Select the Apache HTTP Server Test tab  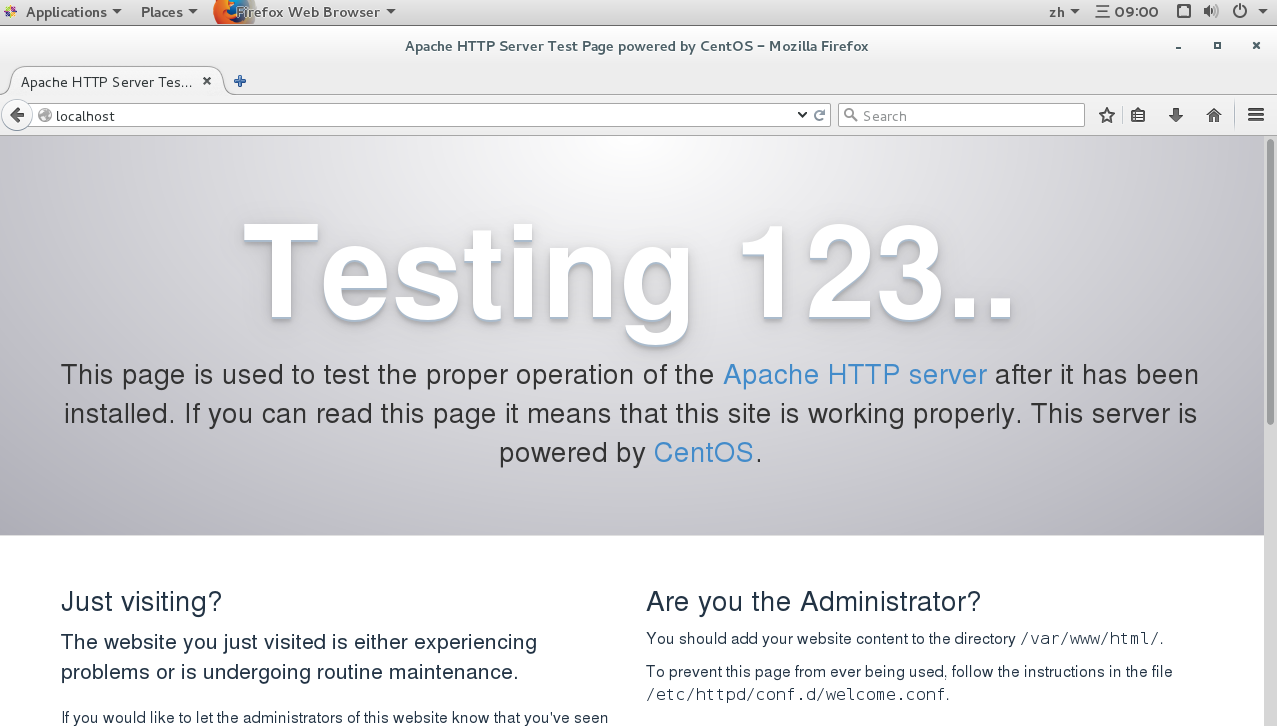click(x=106, y=82)
